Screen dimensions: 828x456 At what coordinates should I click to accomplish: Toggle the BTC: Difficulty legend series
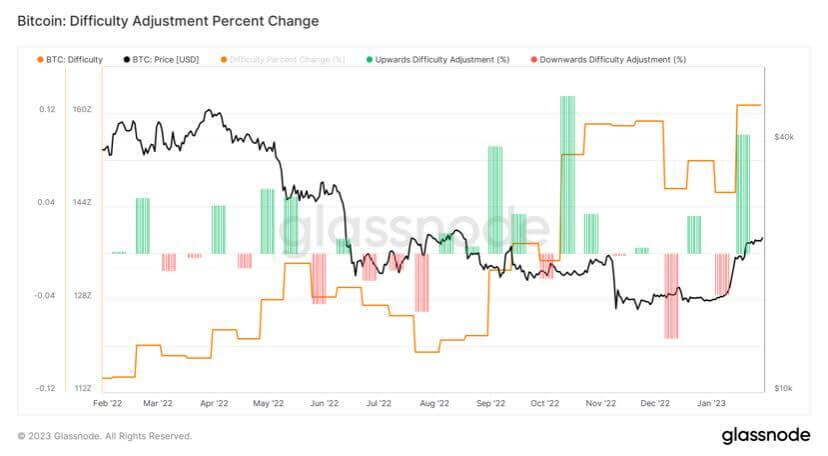point(70,60)
